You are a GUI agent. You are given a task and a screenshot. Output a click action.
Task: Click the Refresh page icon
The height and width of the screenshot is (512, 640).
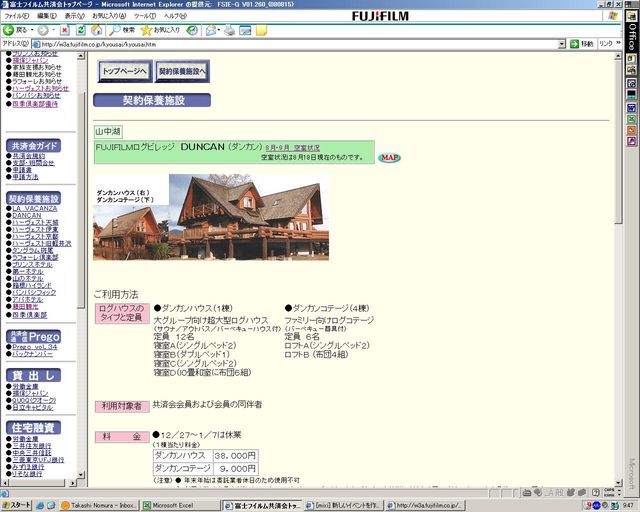point(81,30)
